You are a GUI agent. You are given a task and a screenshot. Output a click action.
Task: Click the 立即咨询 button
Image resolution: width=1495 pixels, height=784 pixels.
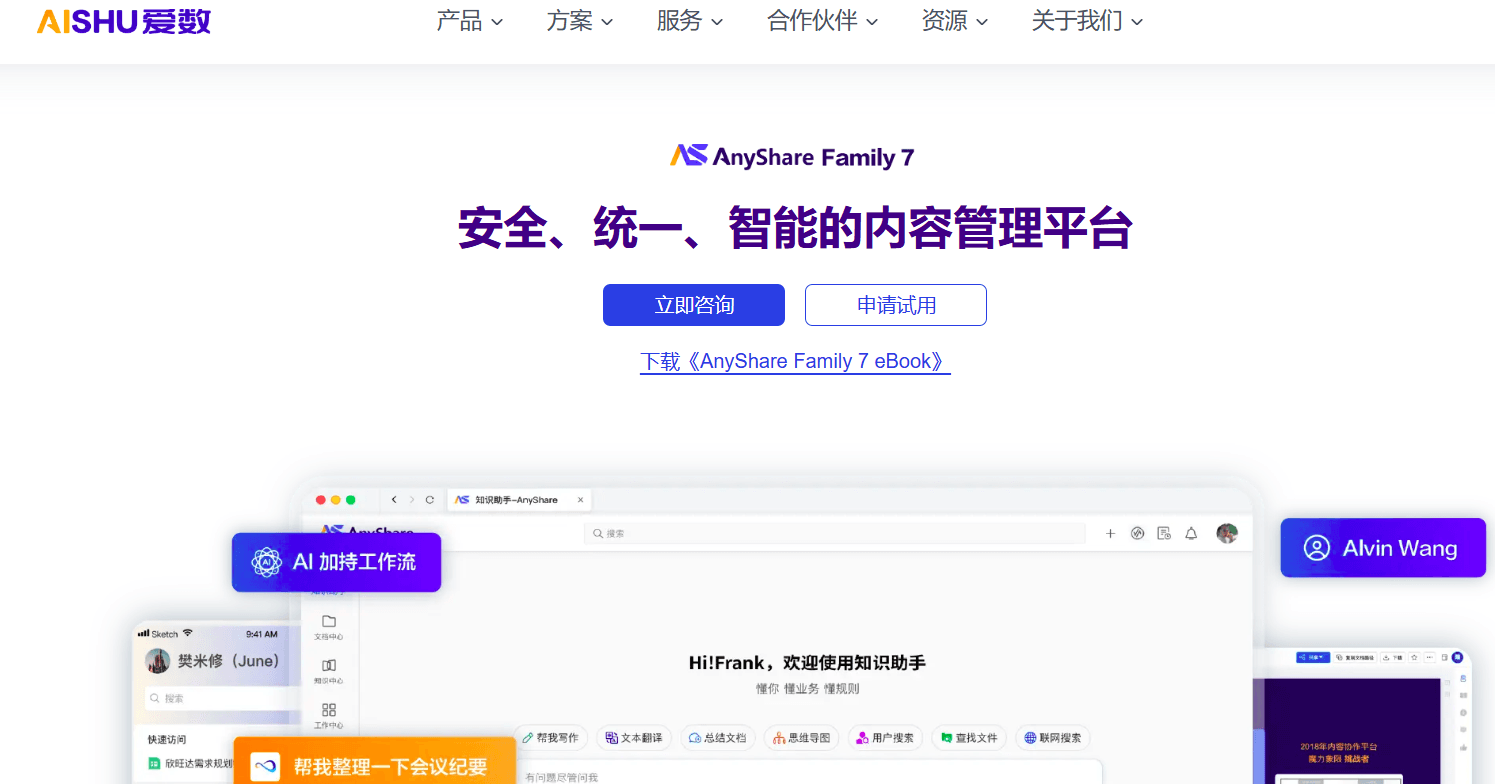[x=694, y=305]
